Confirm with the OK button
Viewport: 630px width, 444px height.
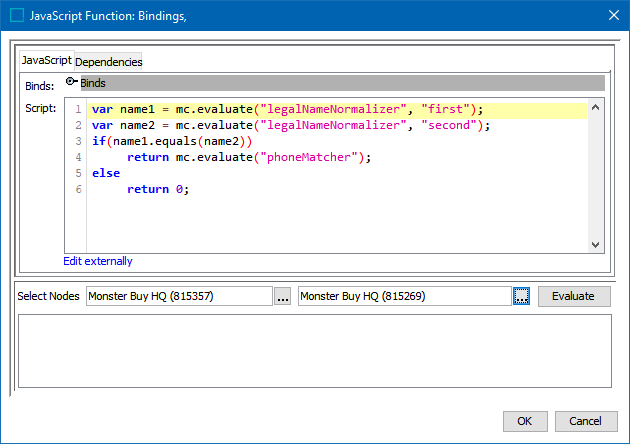(525, 421)
